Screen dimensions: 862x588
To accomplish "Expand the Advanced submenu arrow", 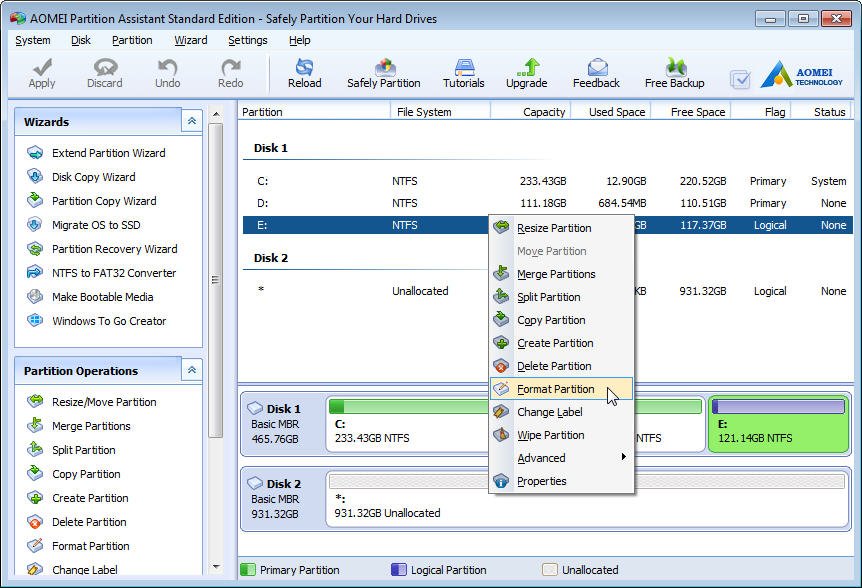I will tap(623, 457).
